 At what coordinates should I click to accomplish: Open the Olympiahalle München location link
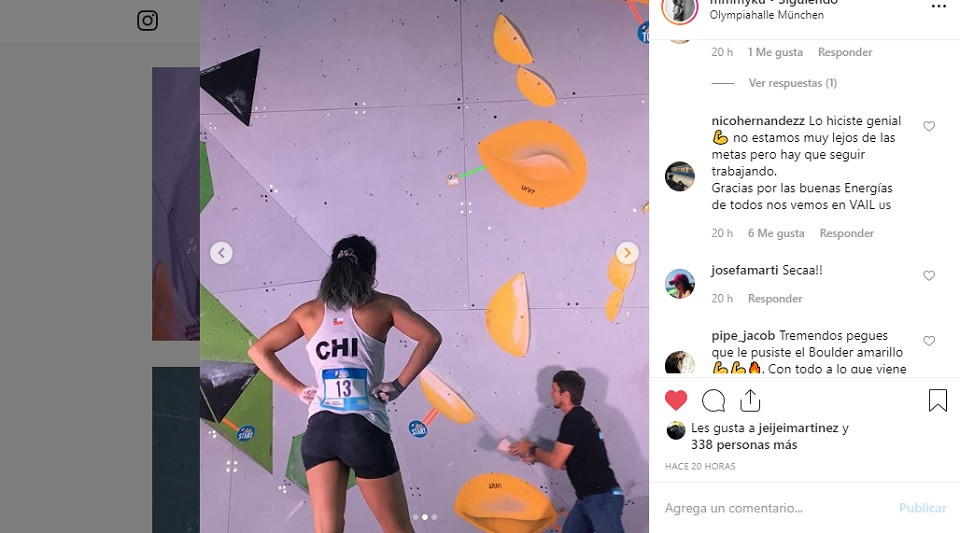click(x=767, y=15)
